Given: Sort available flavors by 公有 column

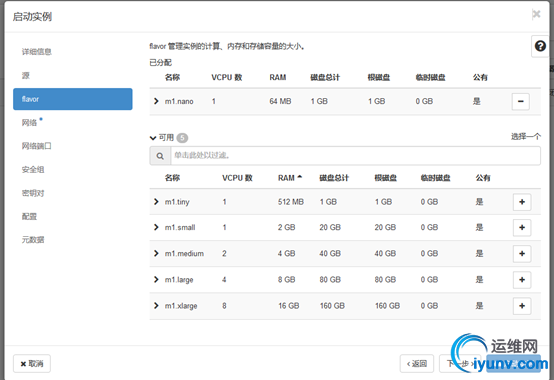Looking at the screenshot, I should (x=483, y=178).
